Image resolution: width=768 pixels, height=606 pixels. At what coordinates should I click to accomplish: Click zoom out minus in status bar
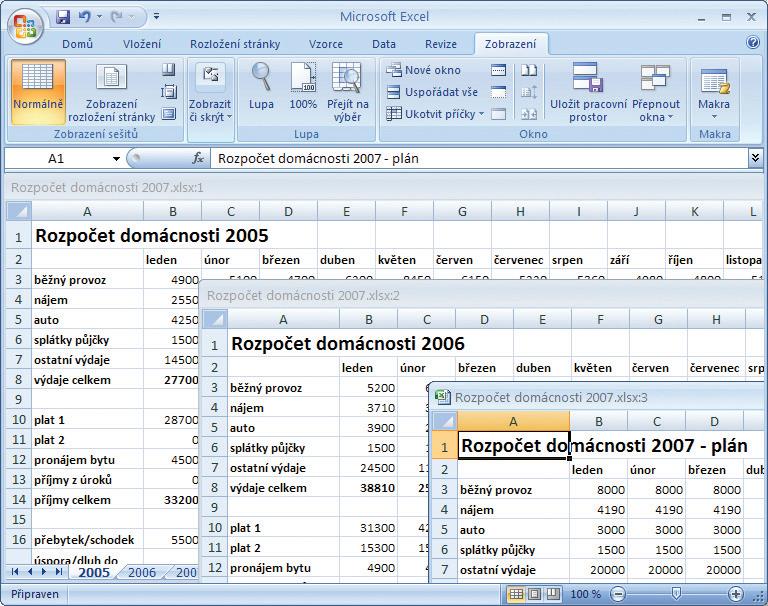pos(618,594)
